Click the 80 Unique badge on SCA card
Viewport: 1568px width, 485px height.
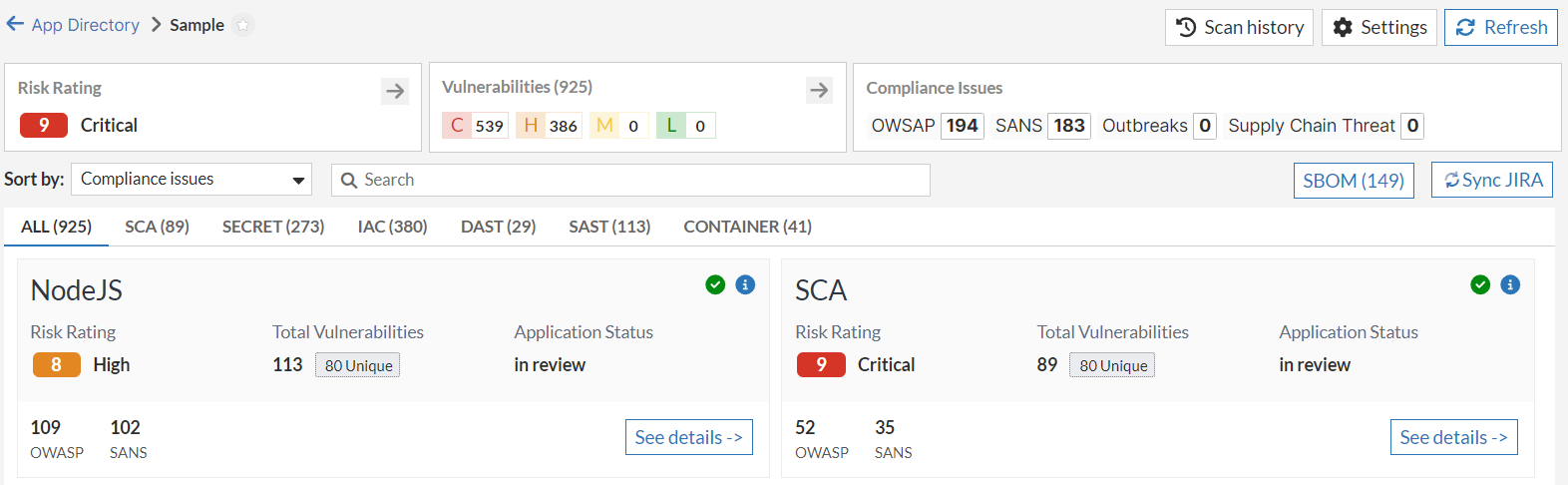1112,365
